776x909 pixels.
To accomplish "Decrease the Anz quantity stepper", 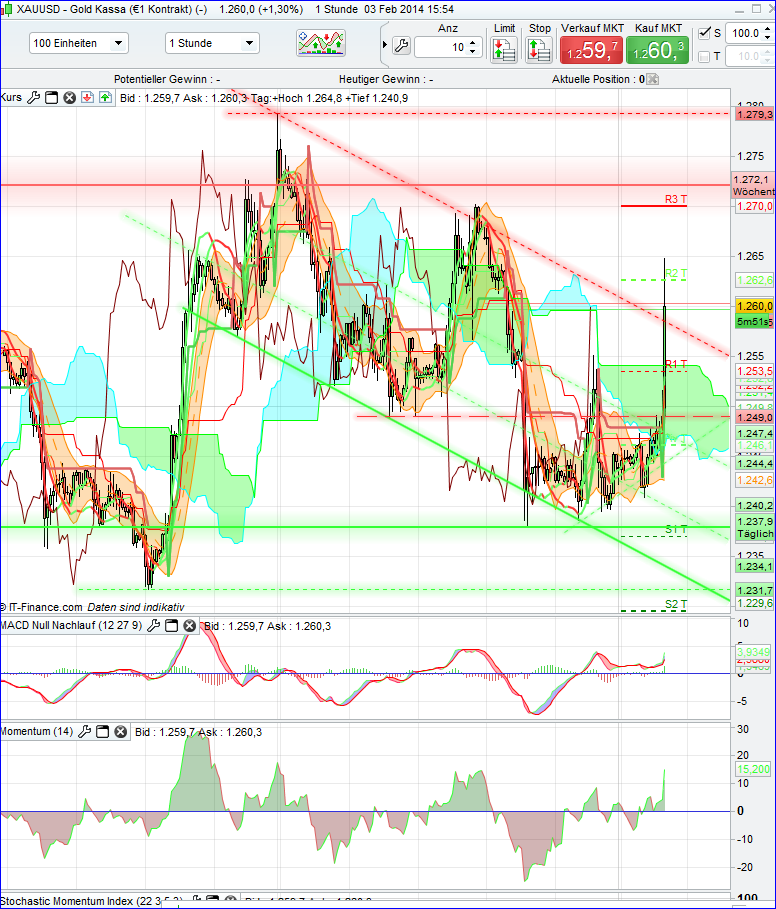I will click(472, 51).
